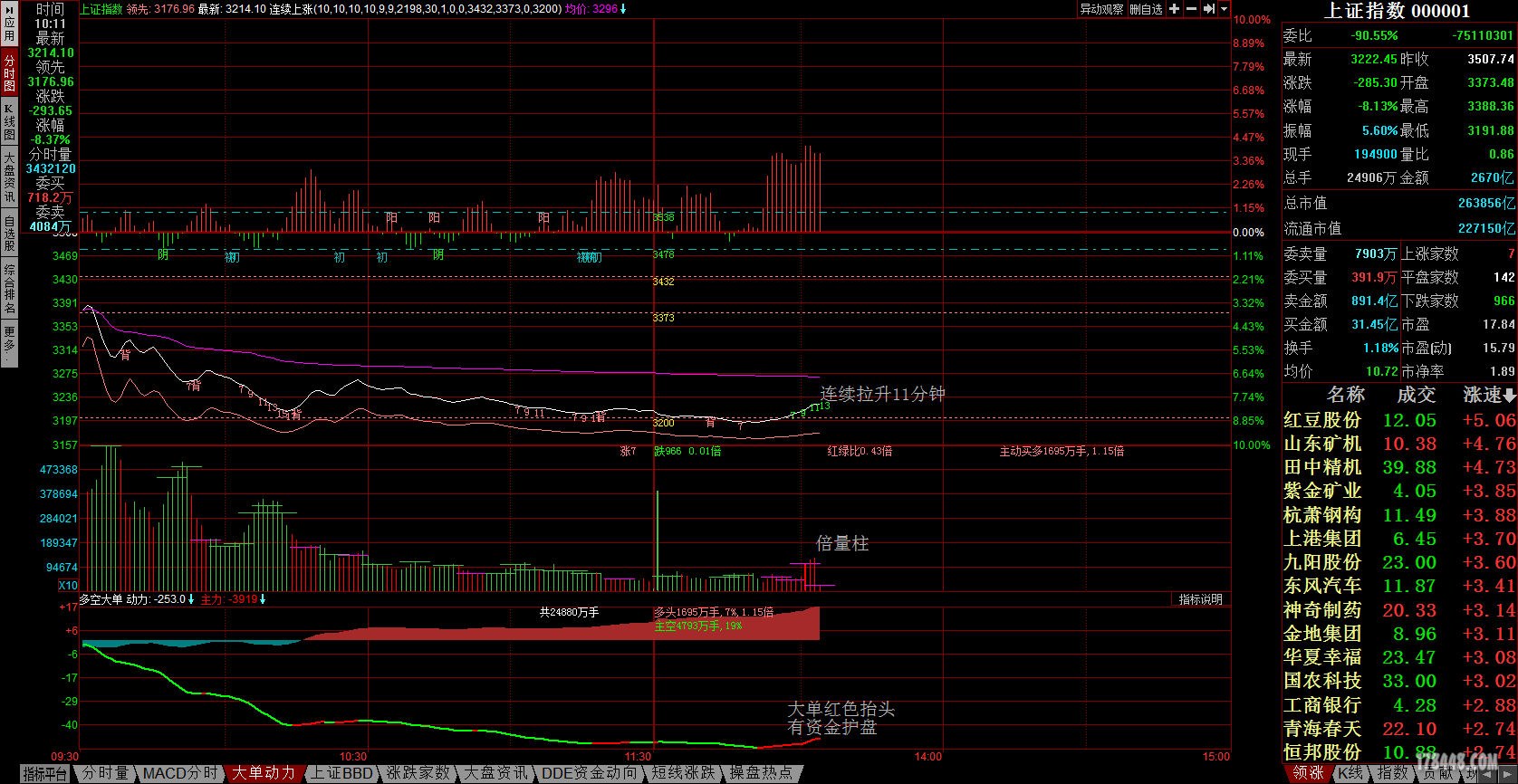Select 东风汽车 stock row
This screenshot has width=1518, height=784.
pos(1399,586)
